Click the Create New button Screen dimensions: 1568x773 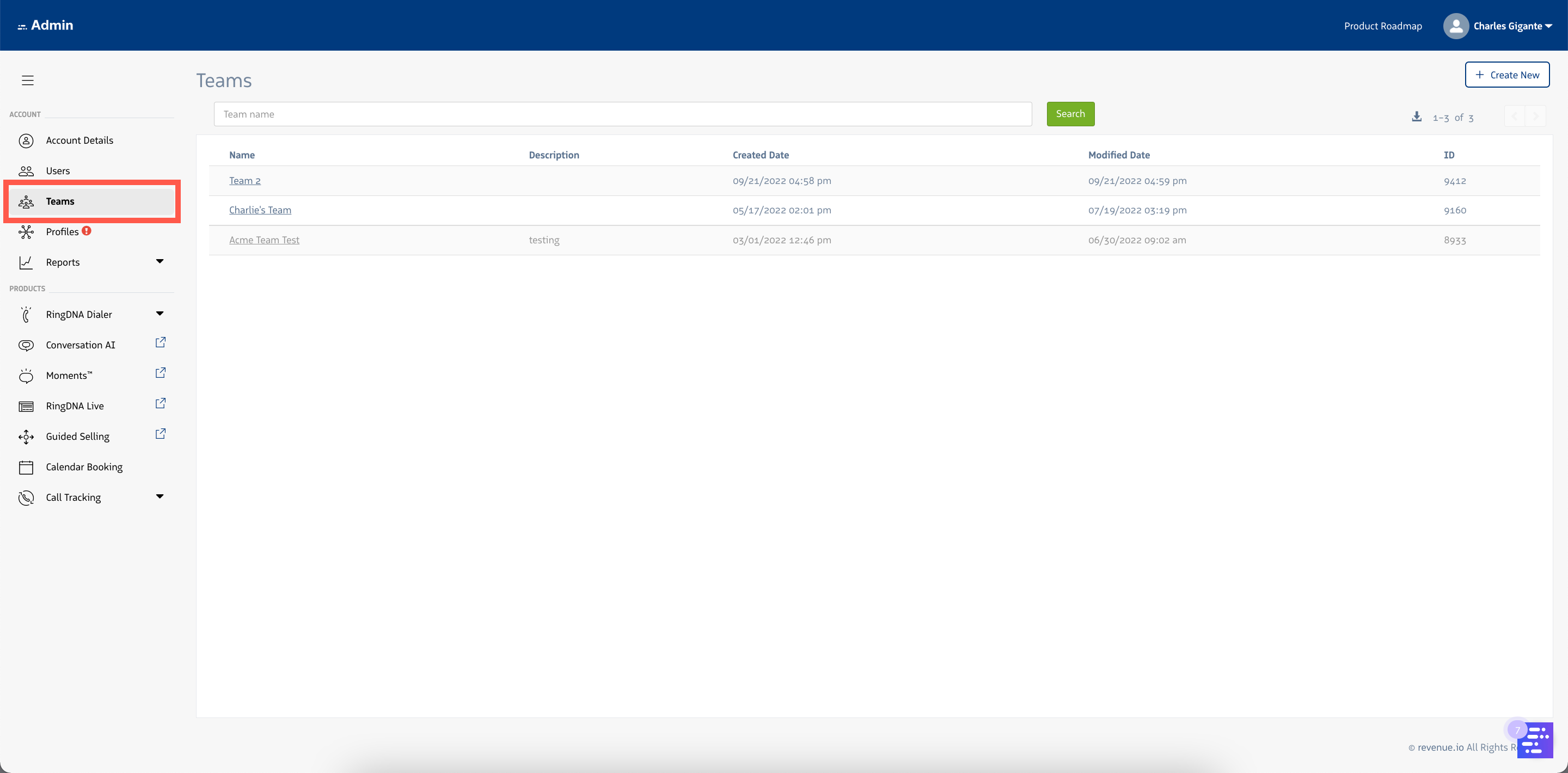(x=1506, y=75)
